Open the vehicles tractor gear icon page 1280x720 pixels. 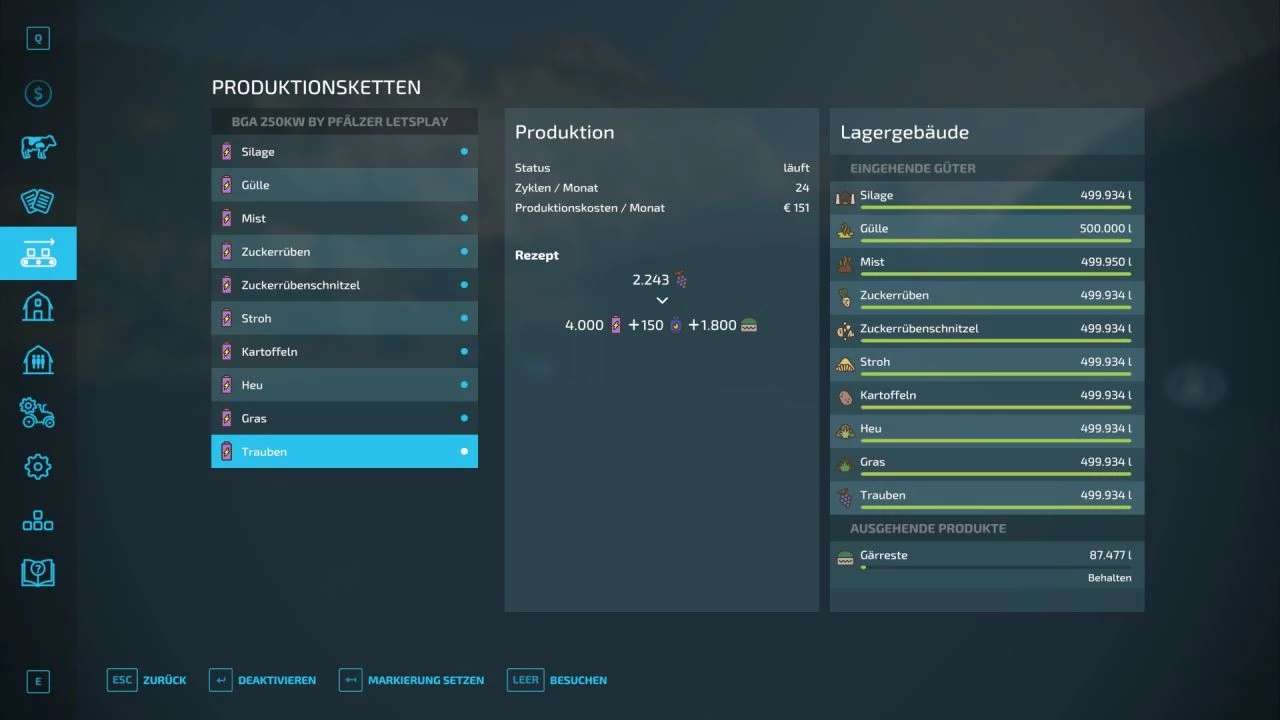pyautogui.click(x=38, y=412)
